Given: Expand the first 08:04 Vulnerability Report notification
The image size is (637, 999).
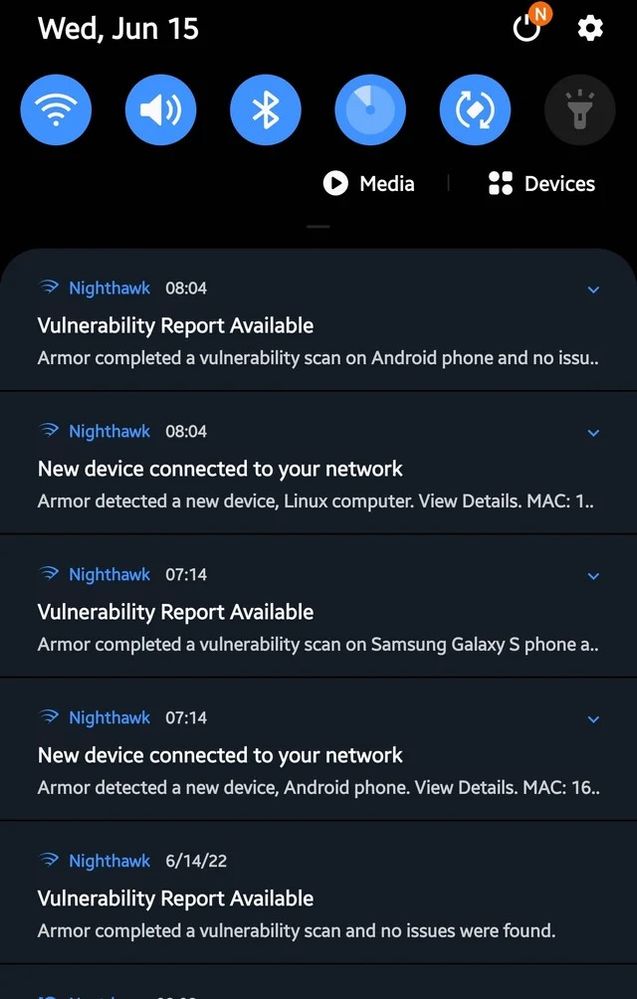Looking at the screenshot, I should coord(593,290).
